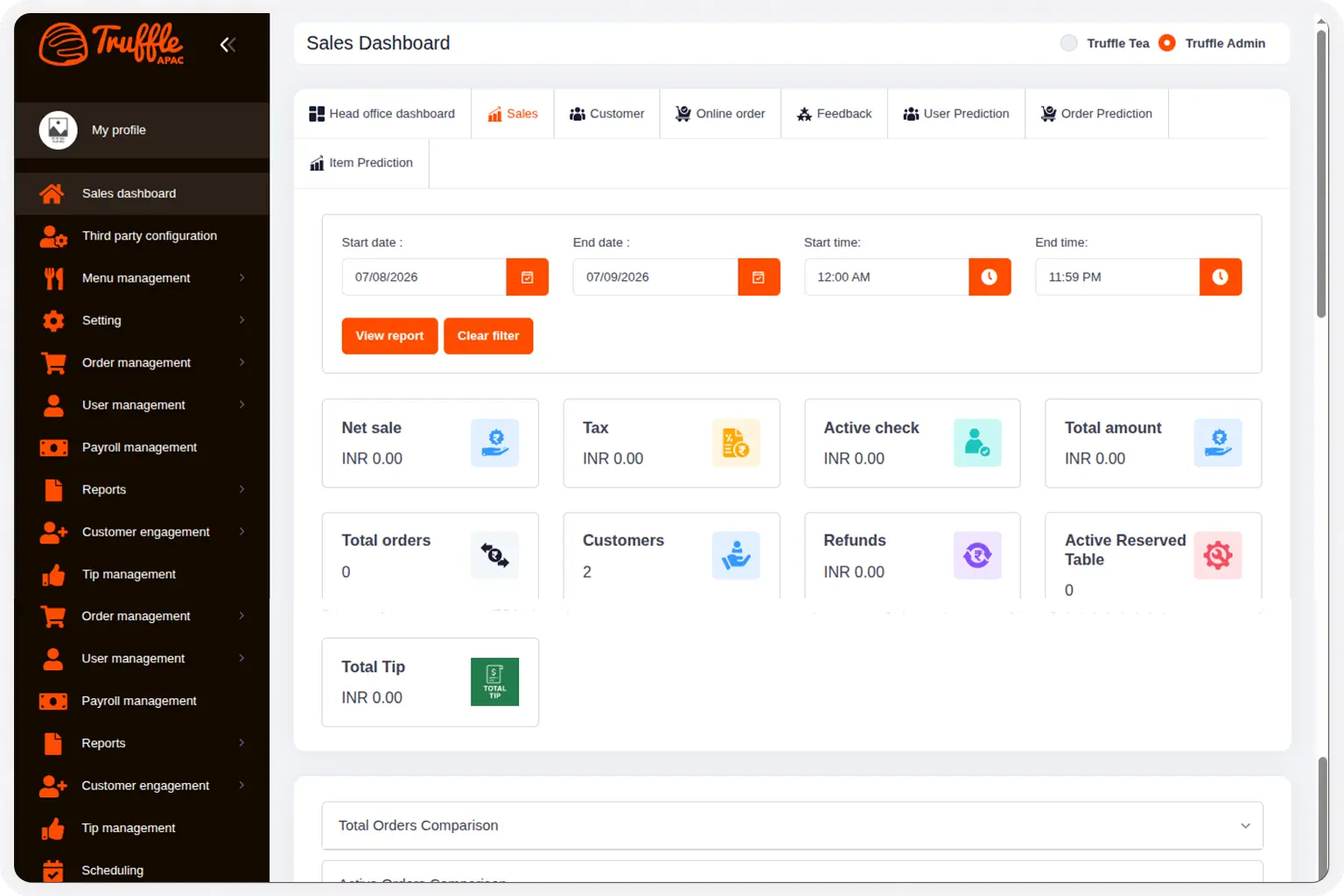Expand the first Order management submenu
Screen dimensions: 1344x896
[242, 362]
